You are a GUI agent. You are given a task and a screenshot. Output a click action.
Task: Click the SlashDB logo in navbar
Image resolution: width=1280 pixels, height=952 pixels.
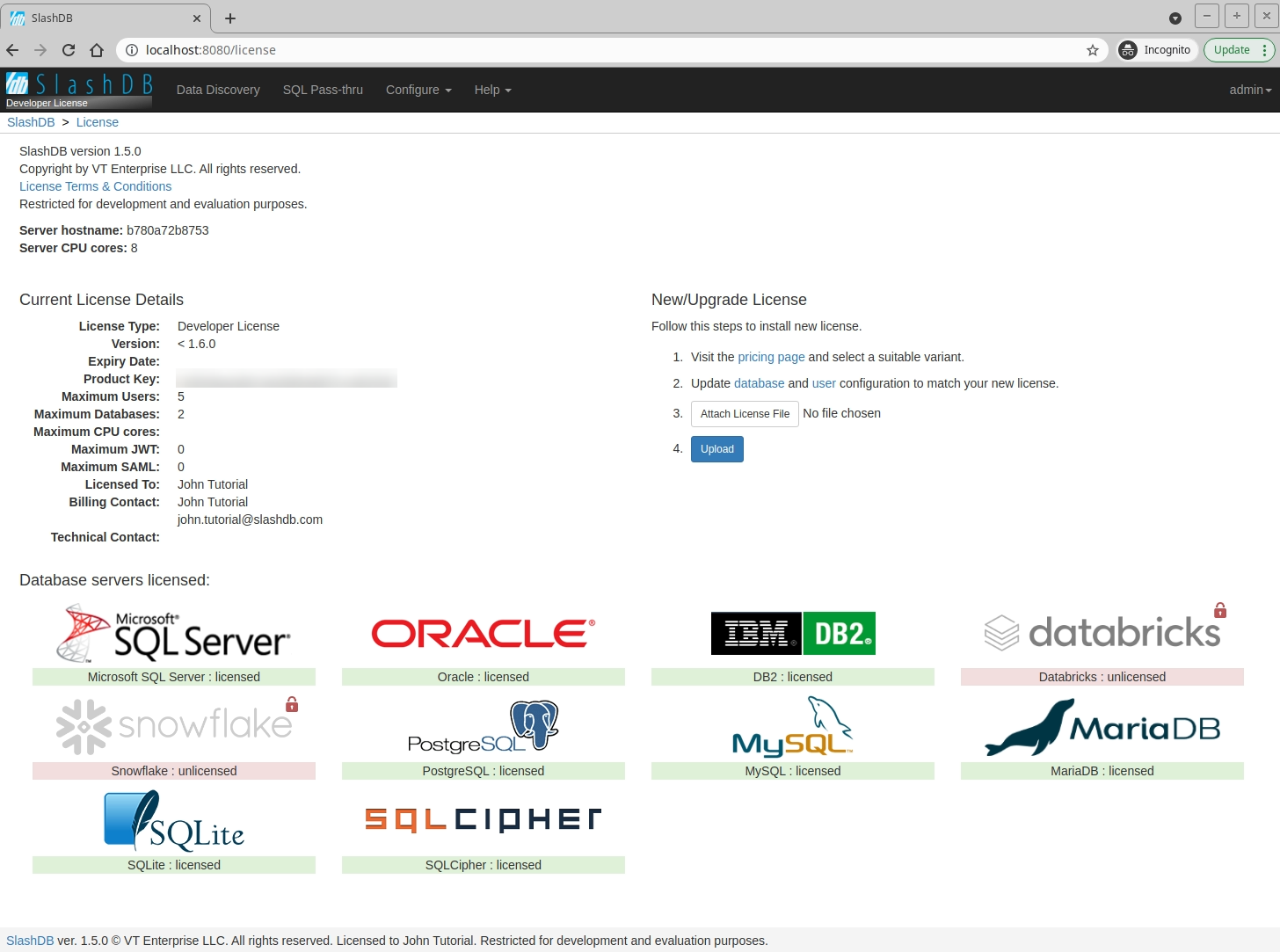(x=79, y=84)
